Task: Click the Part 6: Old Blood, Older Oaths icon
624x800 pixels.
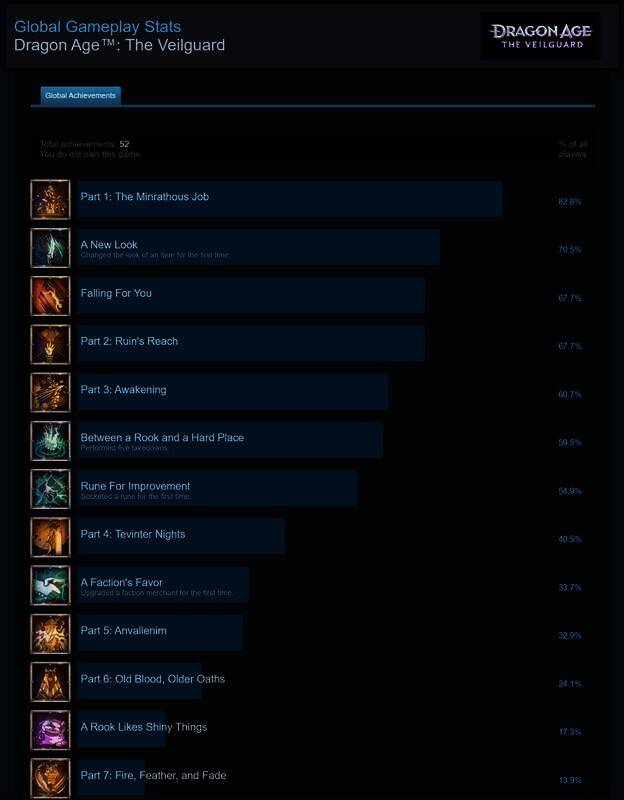Action: [x=51, y=682]
